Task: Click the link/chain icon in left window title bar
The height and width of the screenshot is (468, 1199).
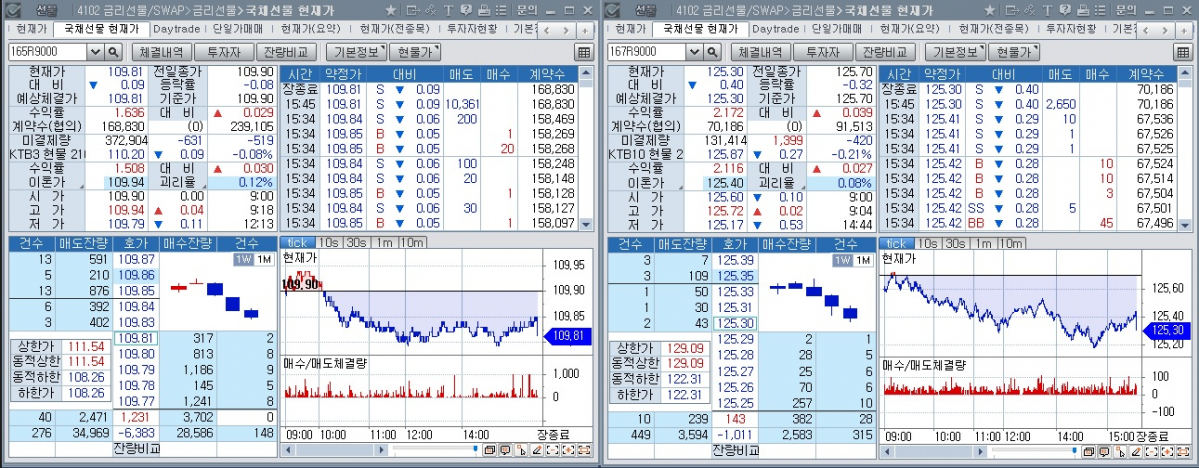Action: coord(431,11)
